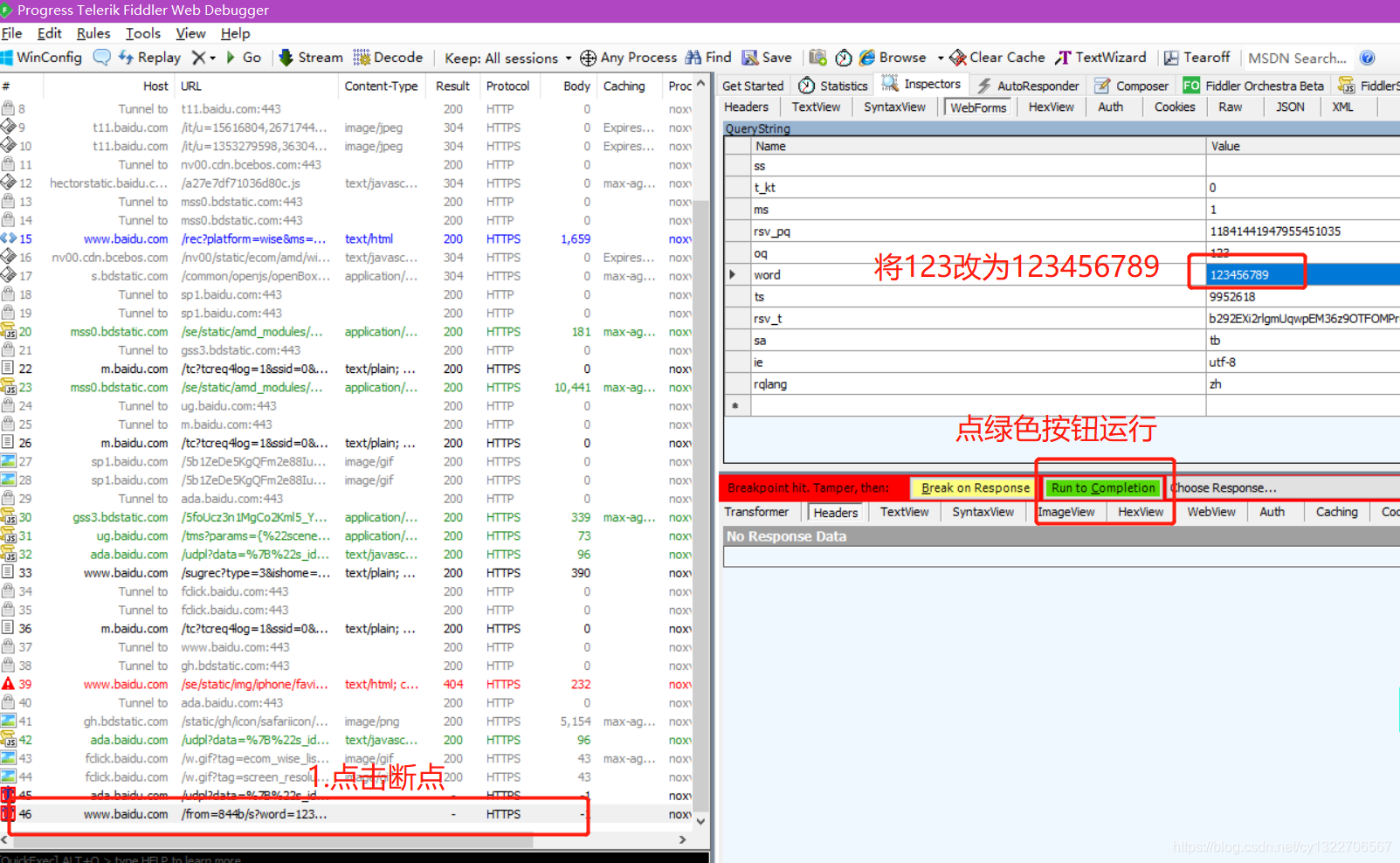
Task: Click the timer stopwatch toolbar icon
Action: (844, 58)
